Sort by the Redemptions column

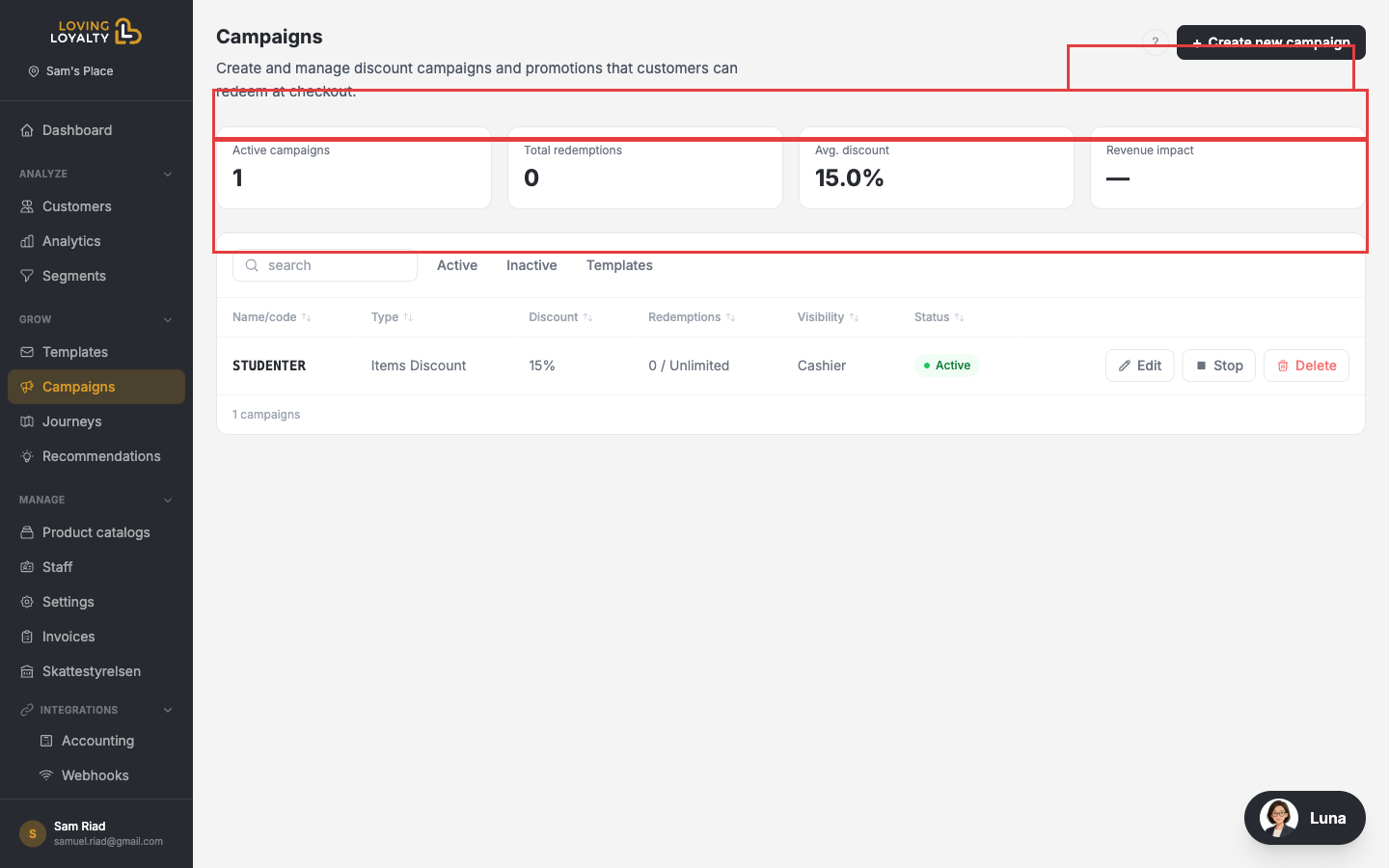[x=692, y=317]
